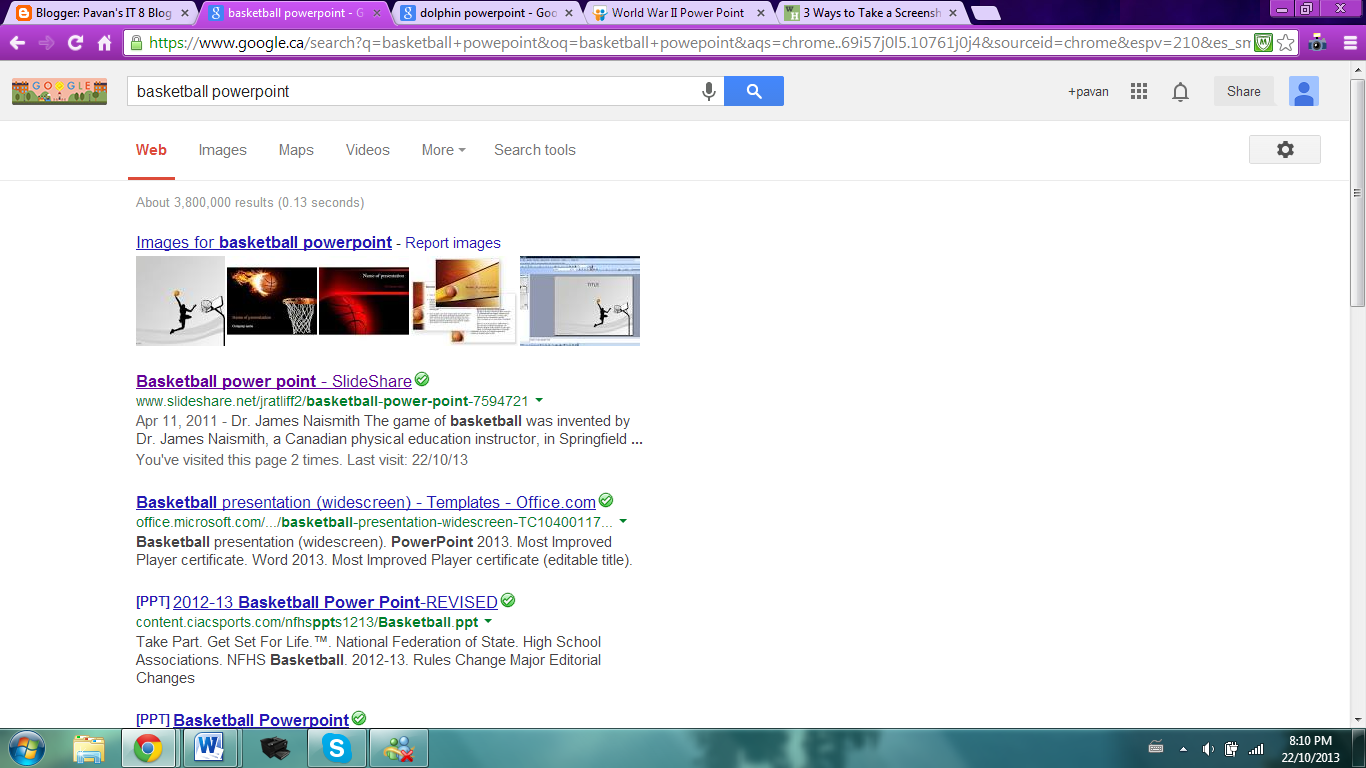Click the Chrome icon in the taskbar
The image size is (1366, 768).
point(148,748)
